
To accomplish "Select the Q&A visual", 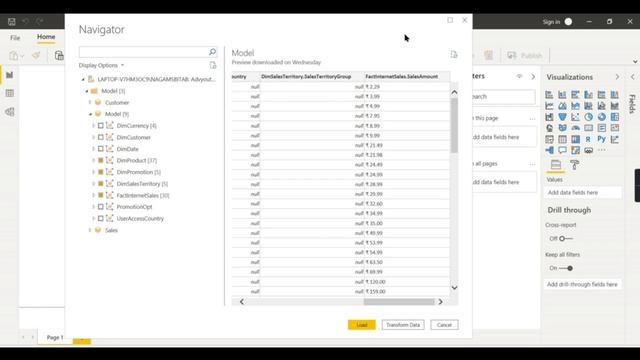I will click(562, 150).
